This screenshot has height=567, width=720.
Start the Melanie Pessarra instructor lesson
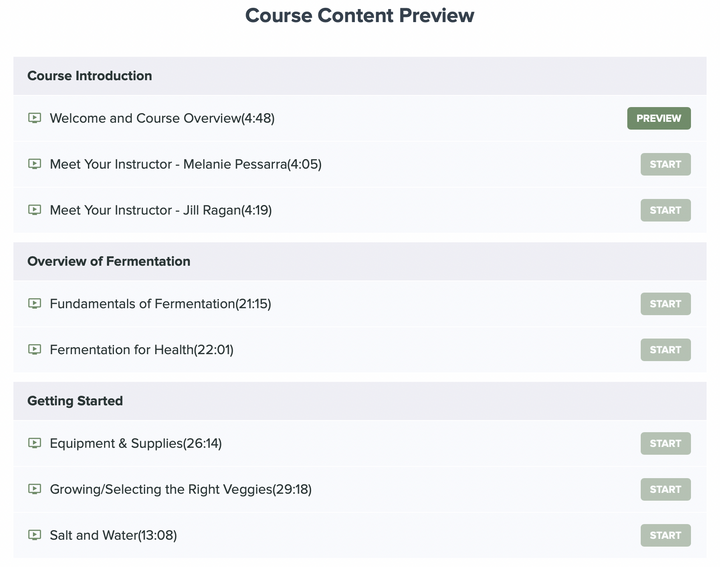pos(665,164)
